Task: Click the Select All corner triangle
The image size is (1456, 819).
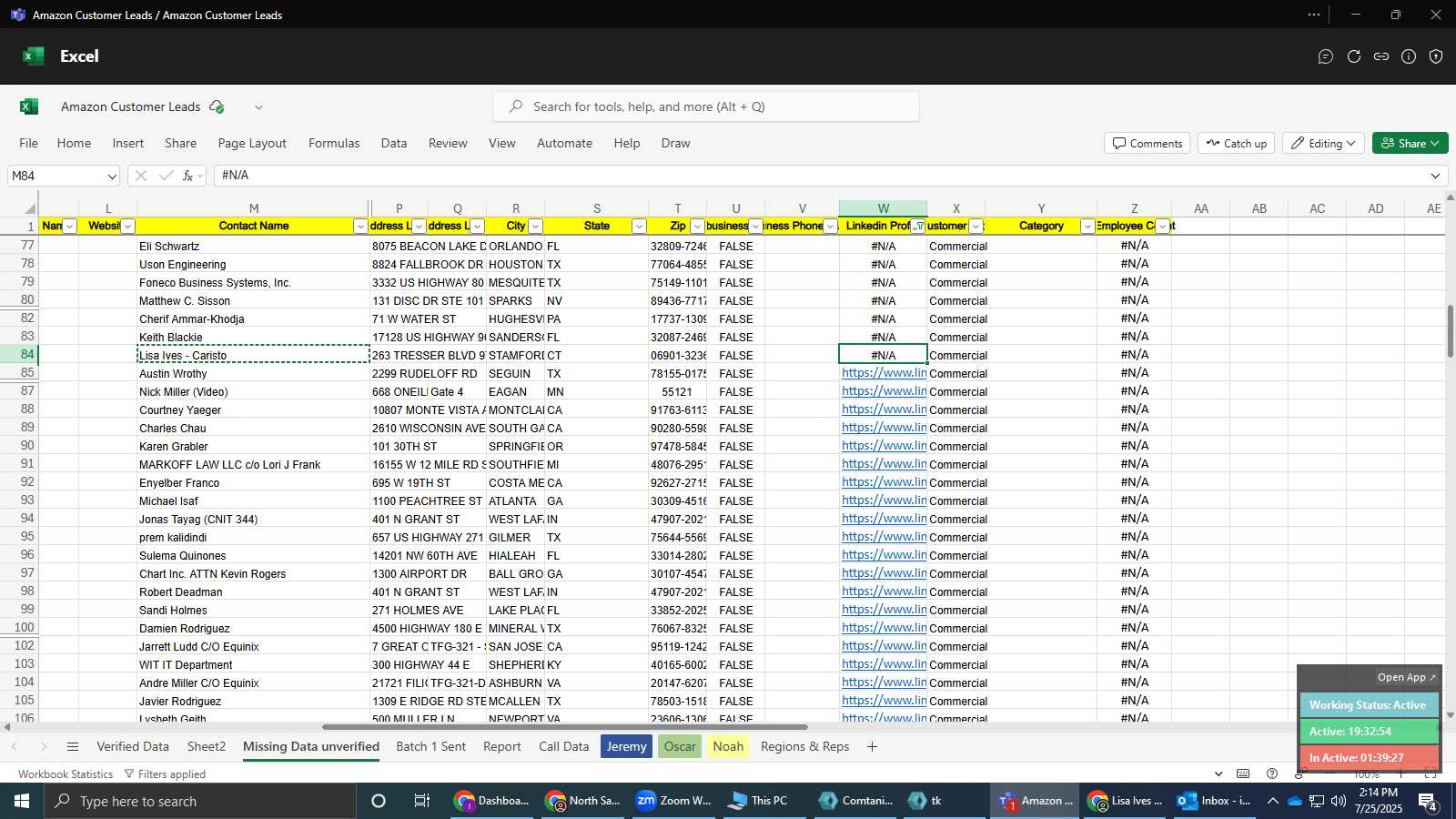Action: point(30,208)
